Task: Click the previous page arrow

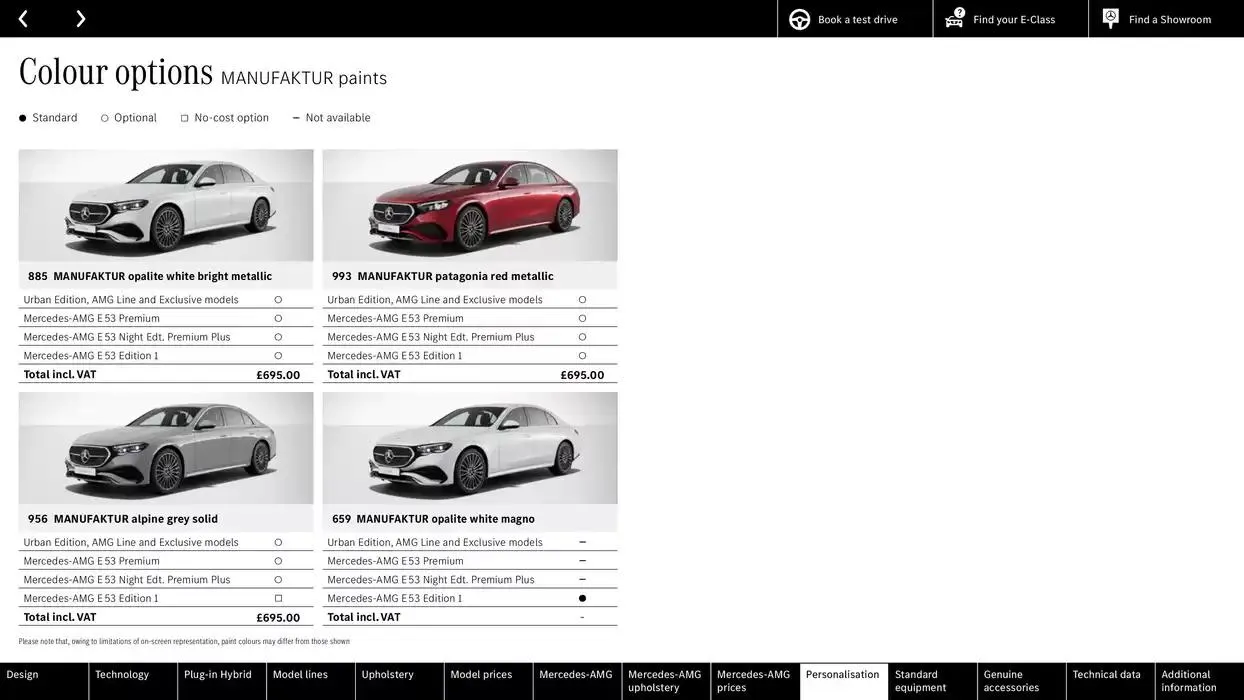Action: tap(20, 17)
